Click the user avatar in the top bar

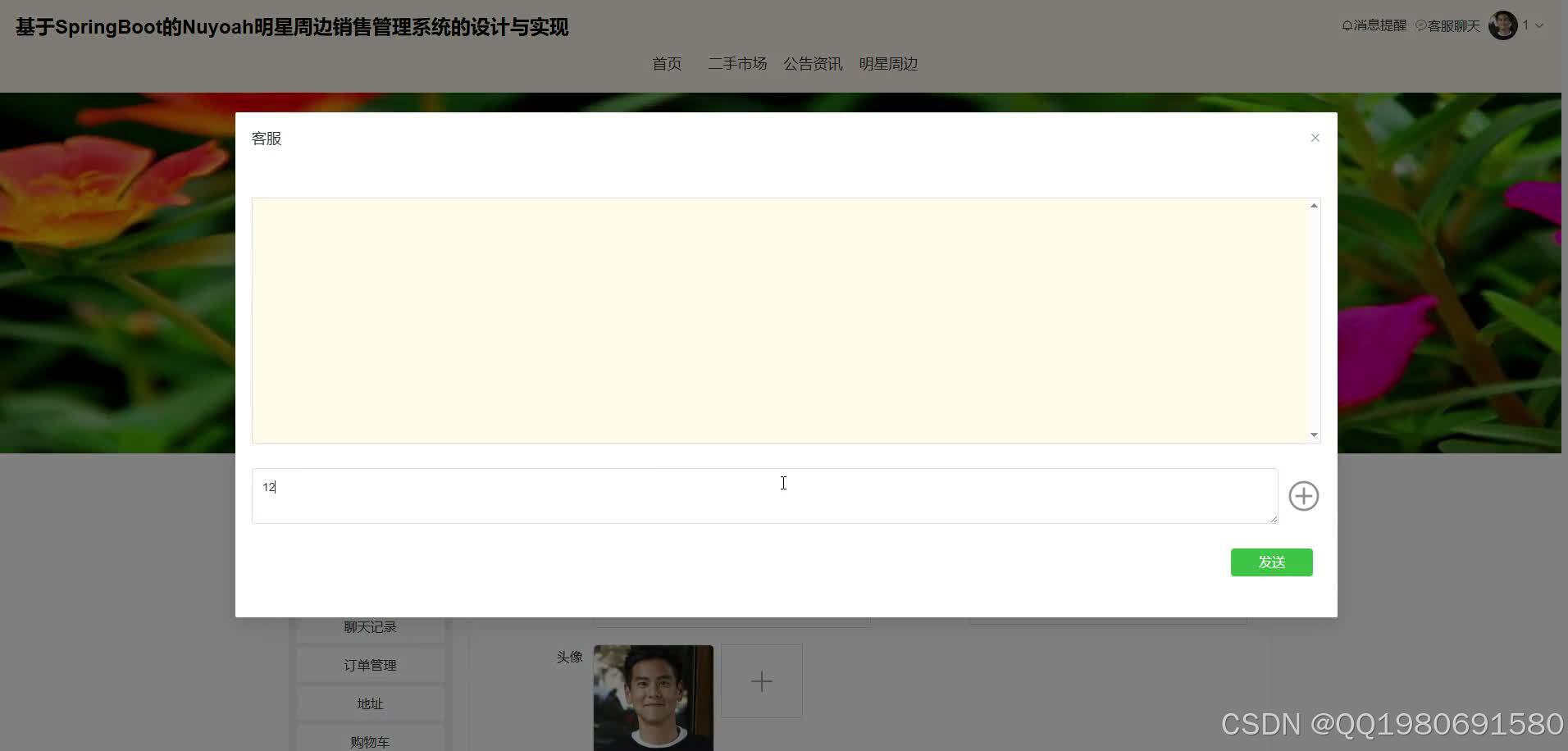[x=1502, y=25]
